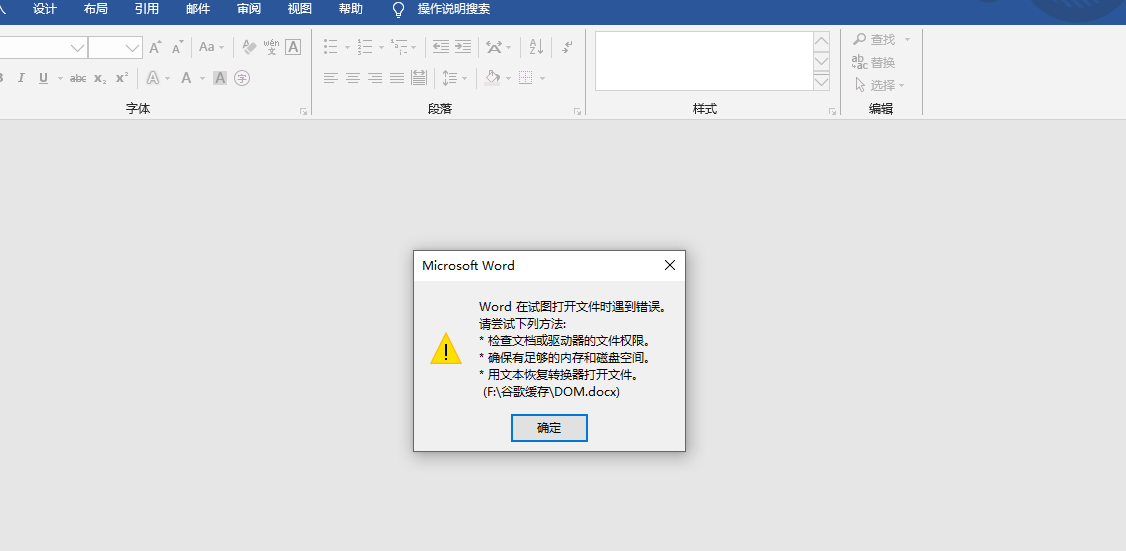Apply subscript formatting

[100, 78]
